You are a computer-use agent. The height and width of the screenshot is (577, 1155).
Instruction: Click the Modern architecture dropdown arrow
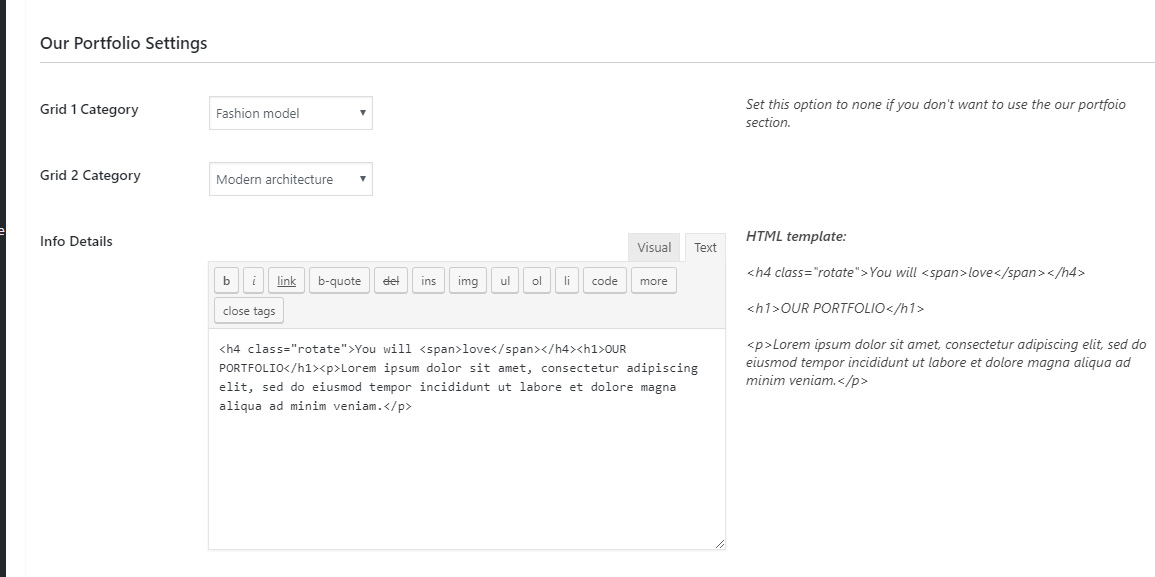(x=362, y=179)
